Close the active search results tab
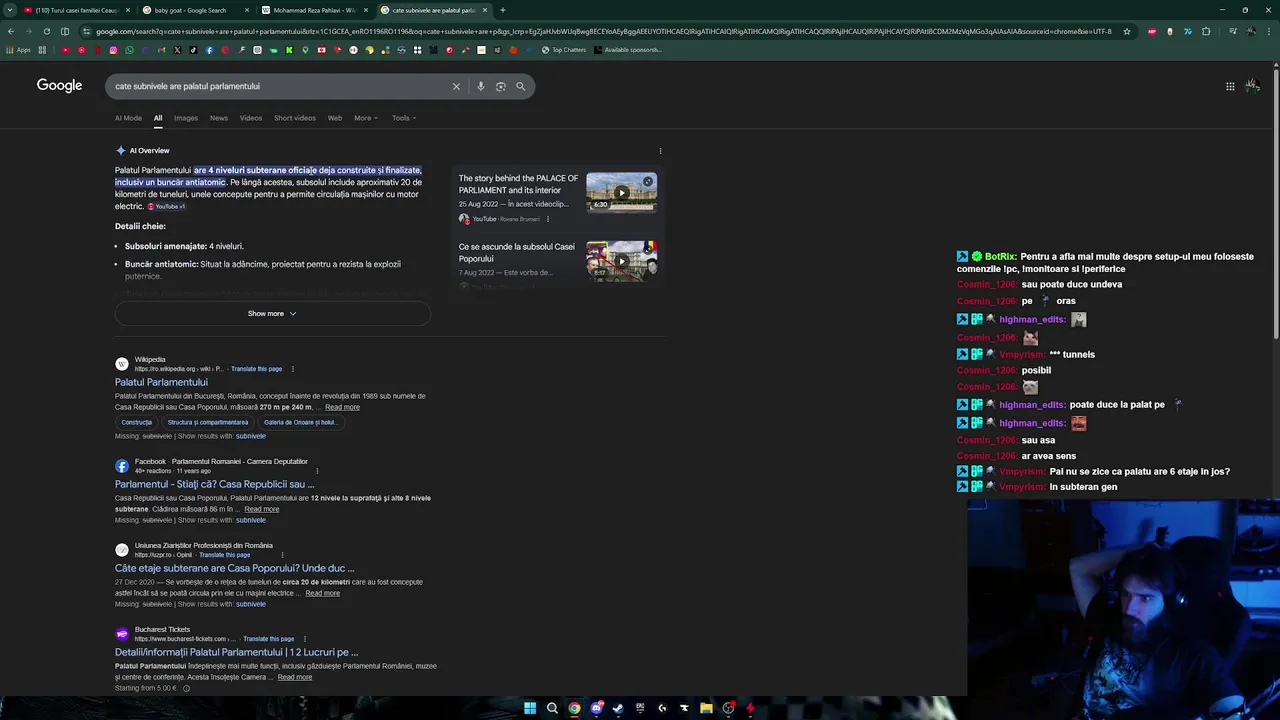This screenshot has height=720, width=1280. point(486,10)
